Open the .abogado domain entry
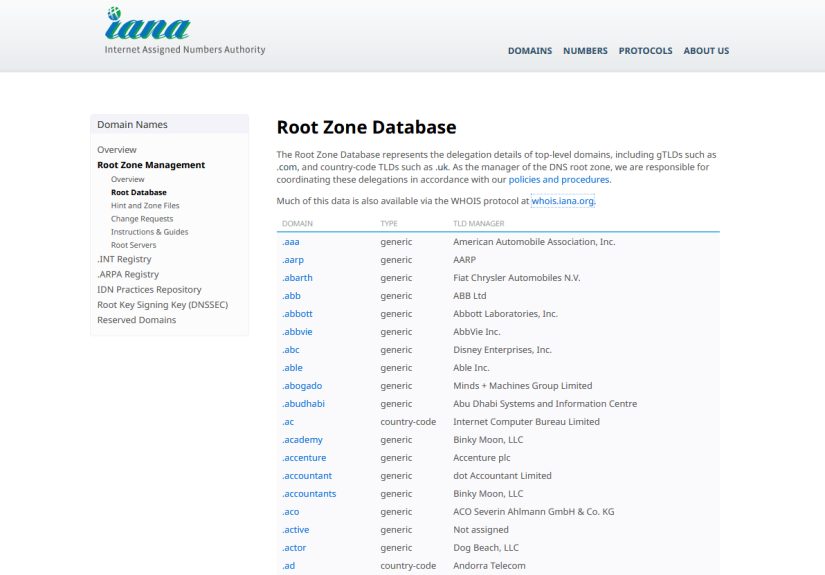 (x=301, y=386)
